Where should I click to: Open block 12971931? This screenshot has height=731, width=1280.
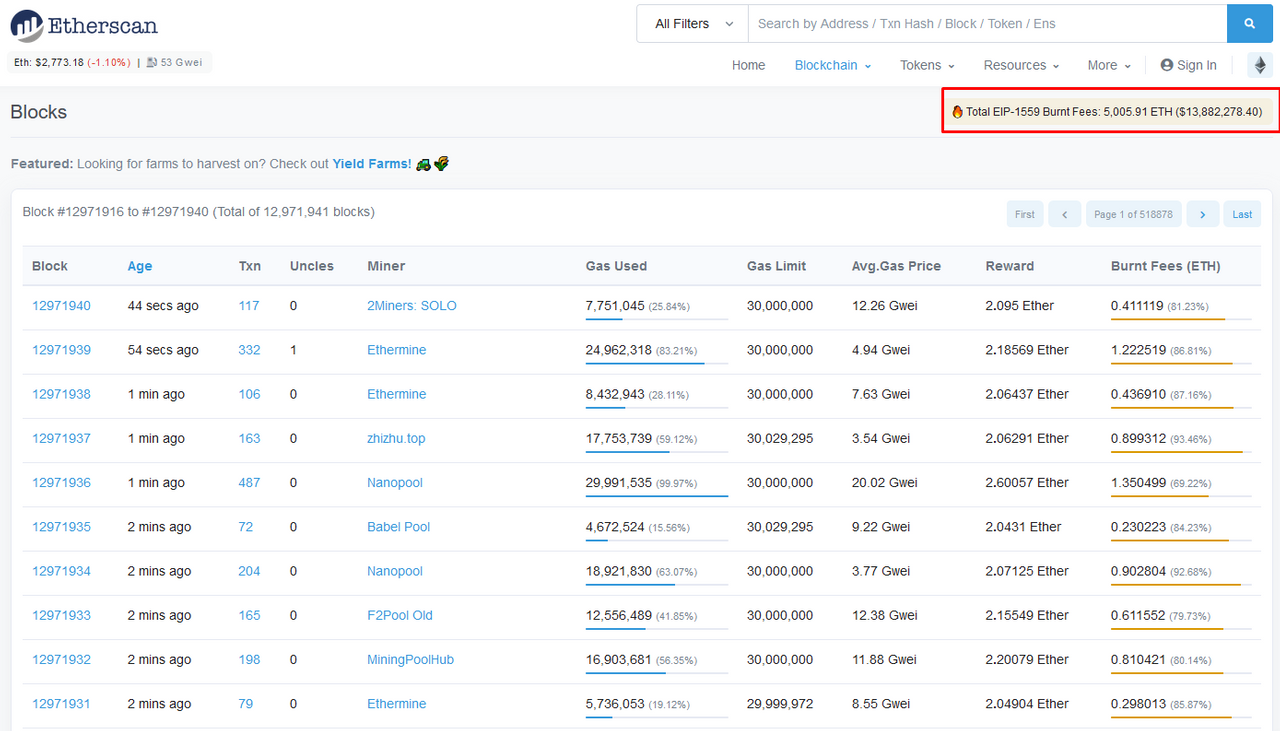[x=61, y=704]
